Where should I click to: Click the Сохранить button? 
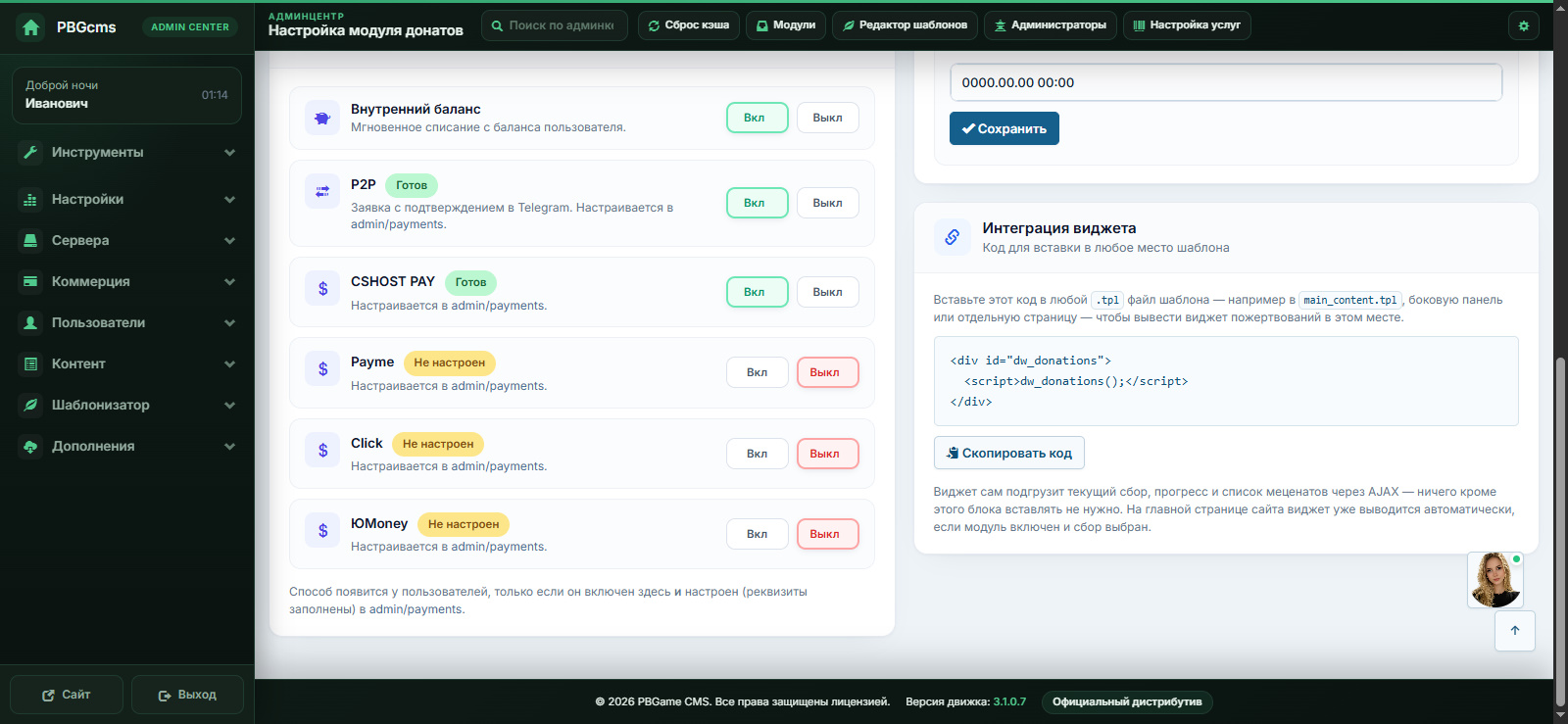[x=1004, y=128]
